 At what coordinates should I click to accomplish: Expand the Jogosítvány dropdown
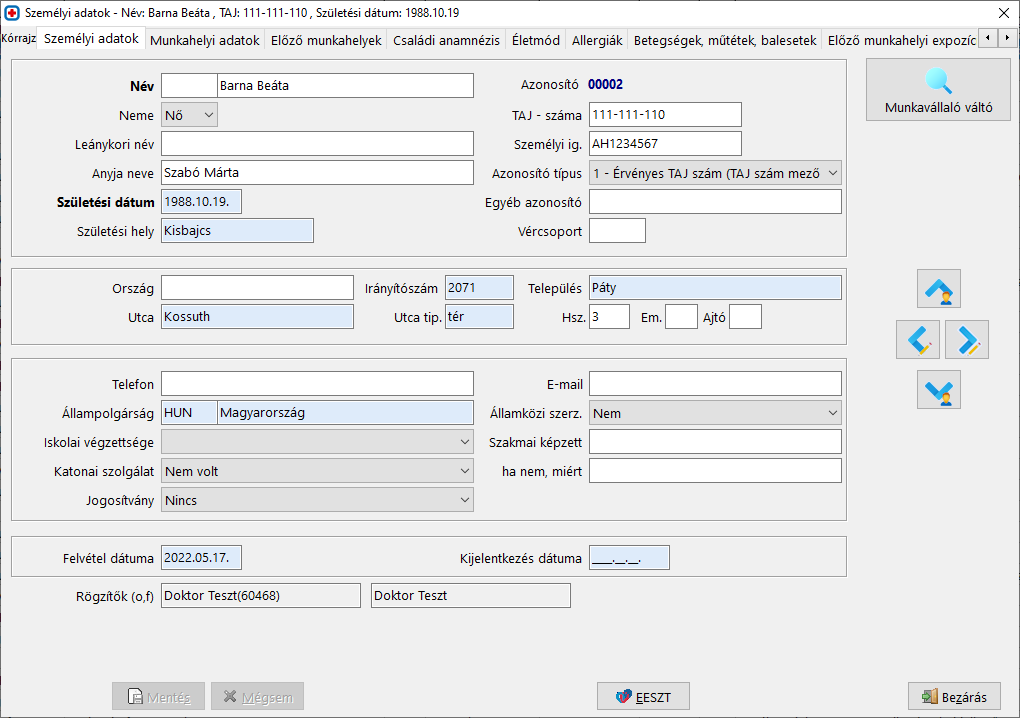pos(317,500)
